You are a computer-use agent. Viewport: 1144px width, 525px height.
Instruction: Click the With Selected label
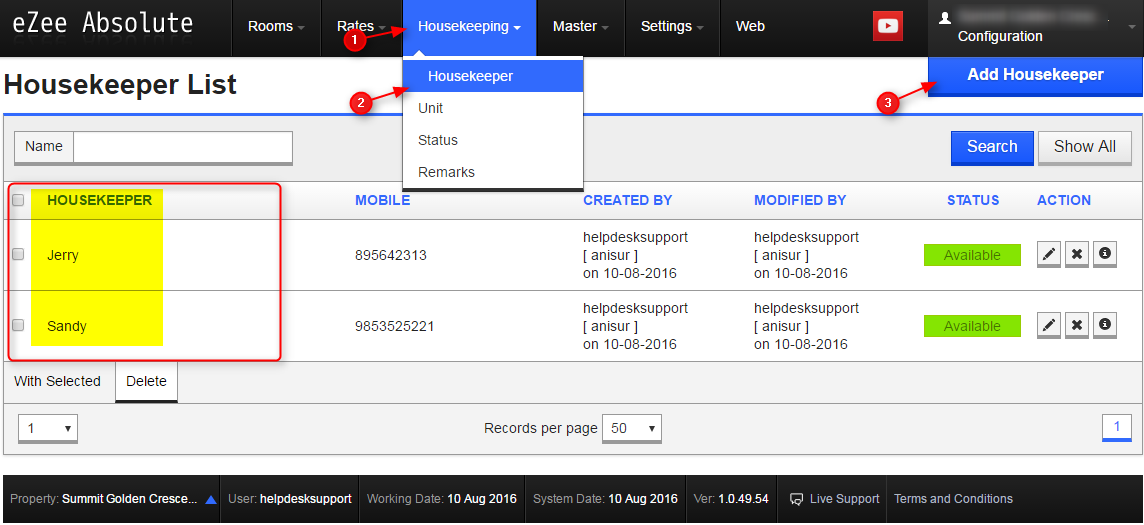pyautogui.click(x=58, y=381)
